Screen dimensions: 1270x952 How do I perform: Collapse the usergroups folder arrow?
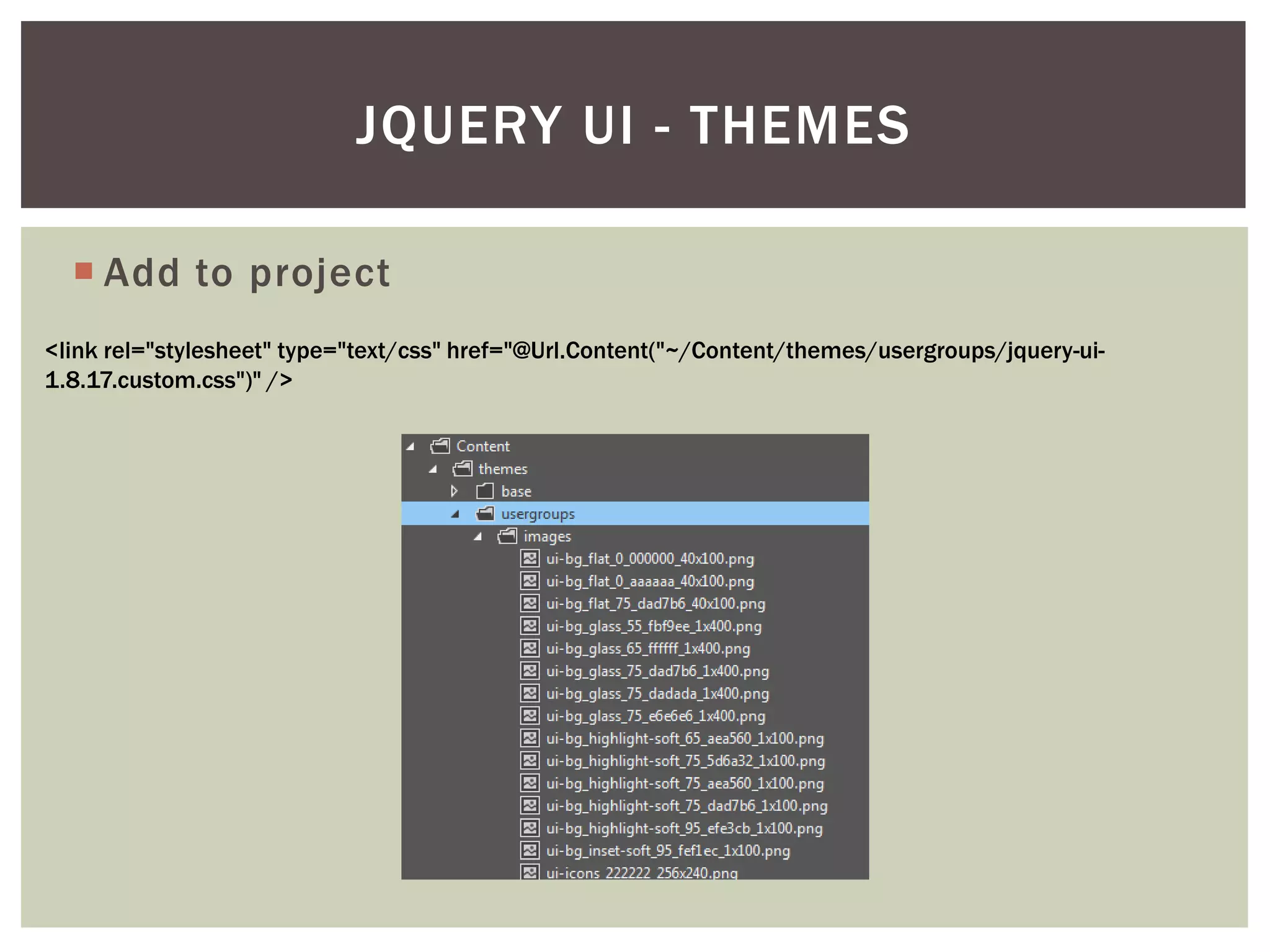[455, 514]
